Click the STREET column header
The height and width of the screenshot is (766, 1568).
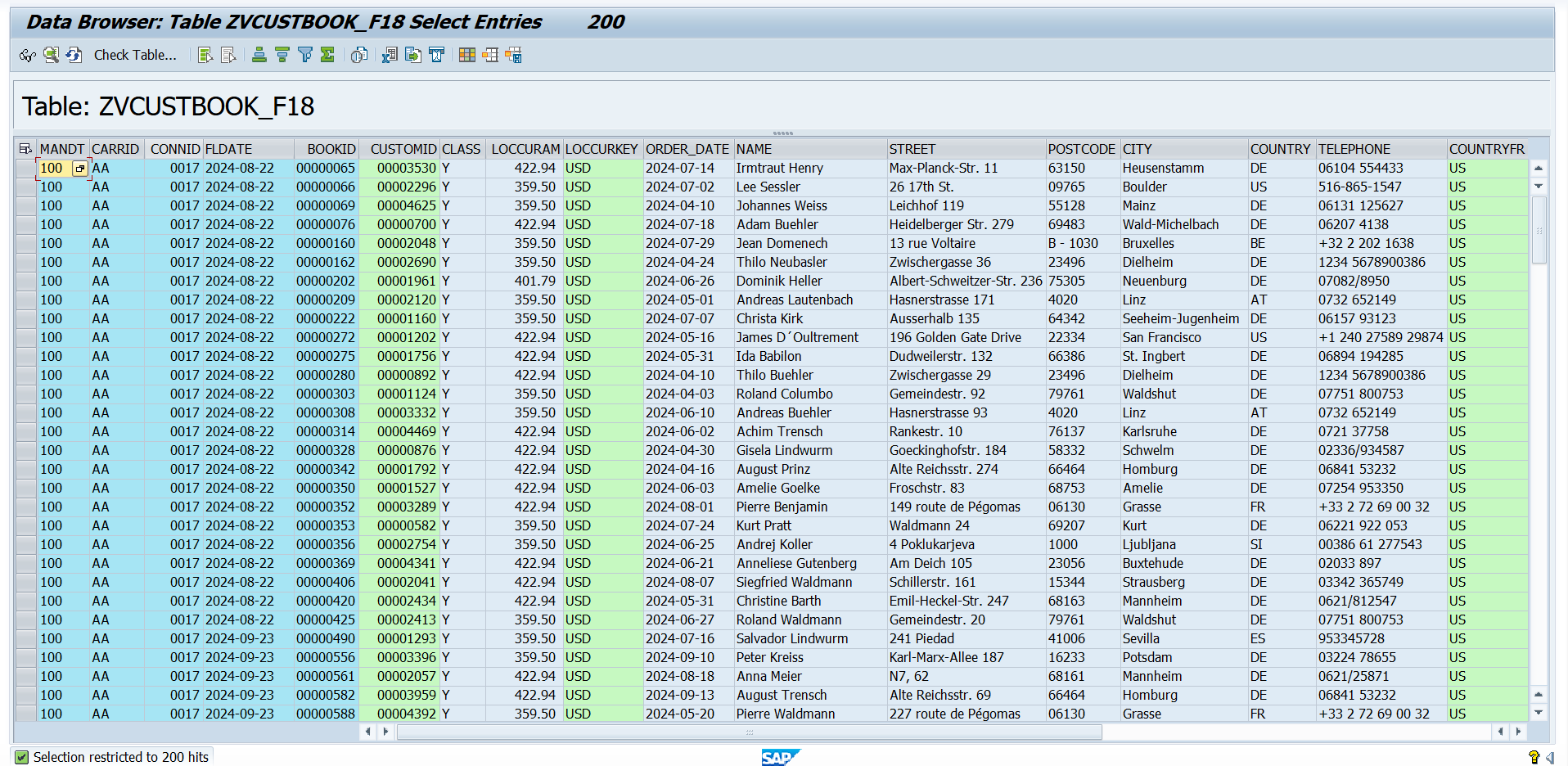(x=966, y=149)
